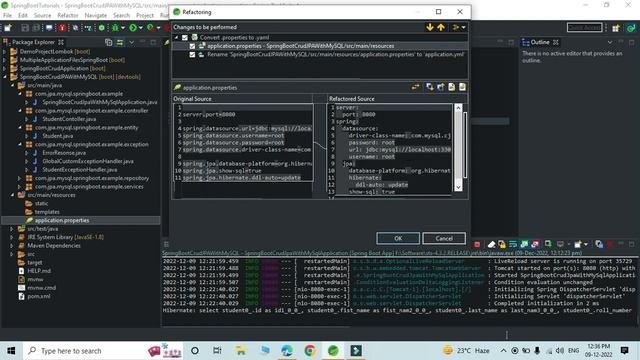
Task: Collapse src/main/resources folder
Action: (x=12, y=195)
